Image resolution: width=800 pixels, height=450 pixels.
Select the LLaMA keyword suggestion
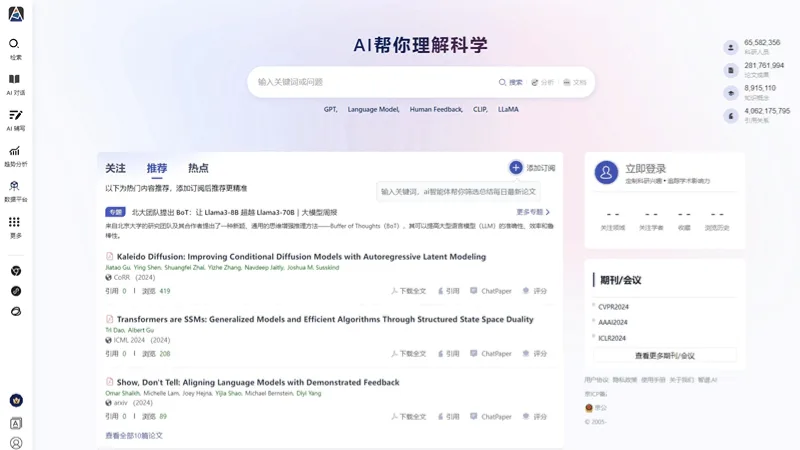point(508,109)
